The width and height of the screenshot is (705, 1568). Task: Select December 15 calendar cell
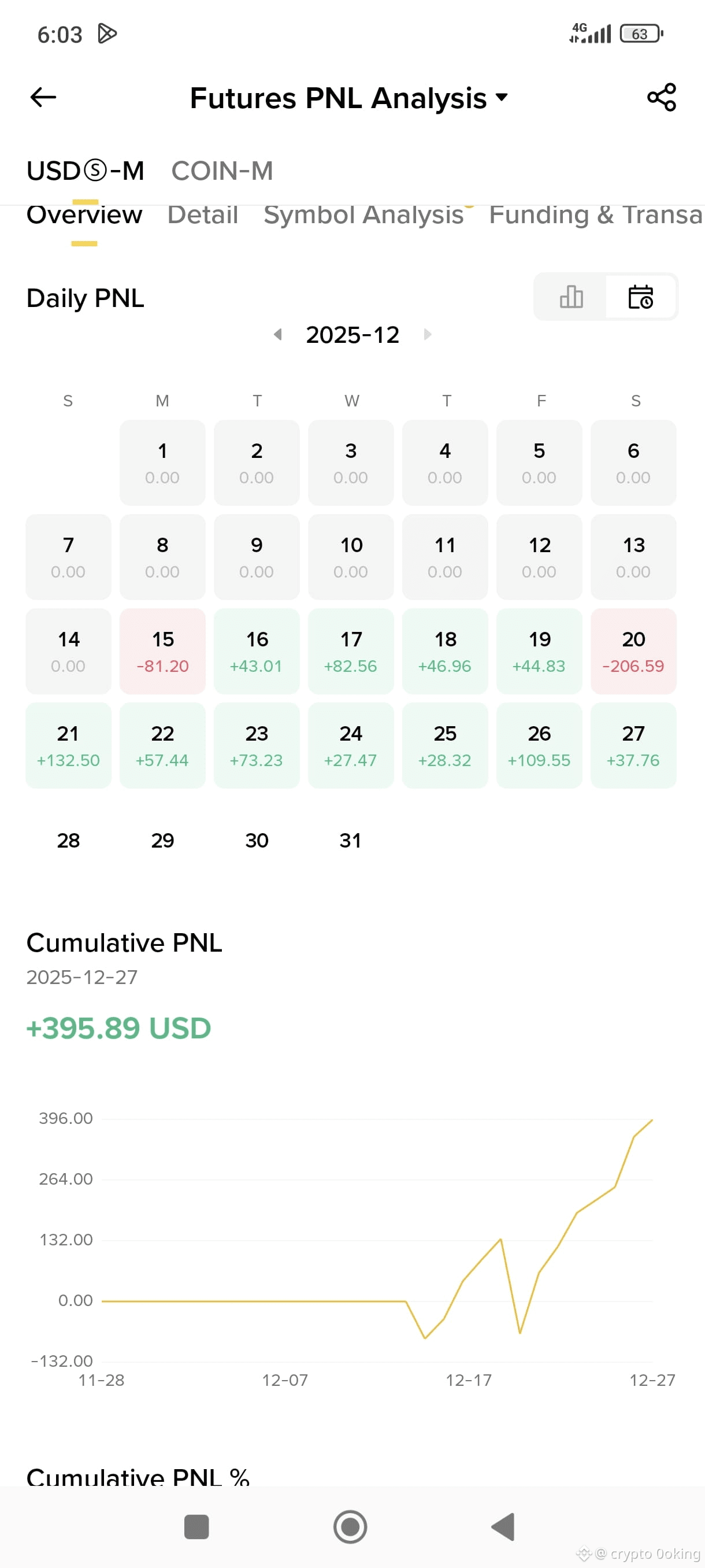coord(162,651)
